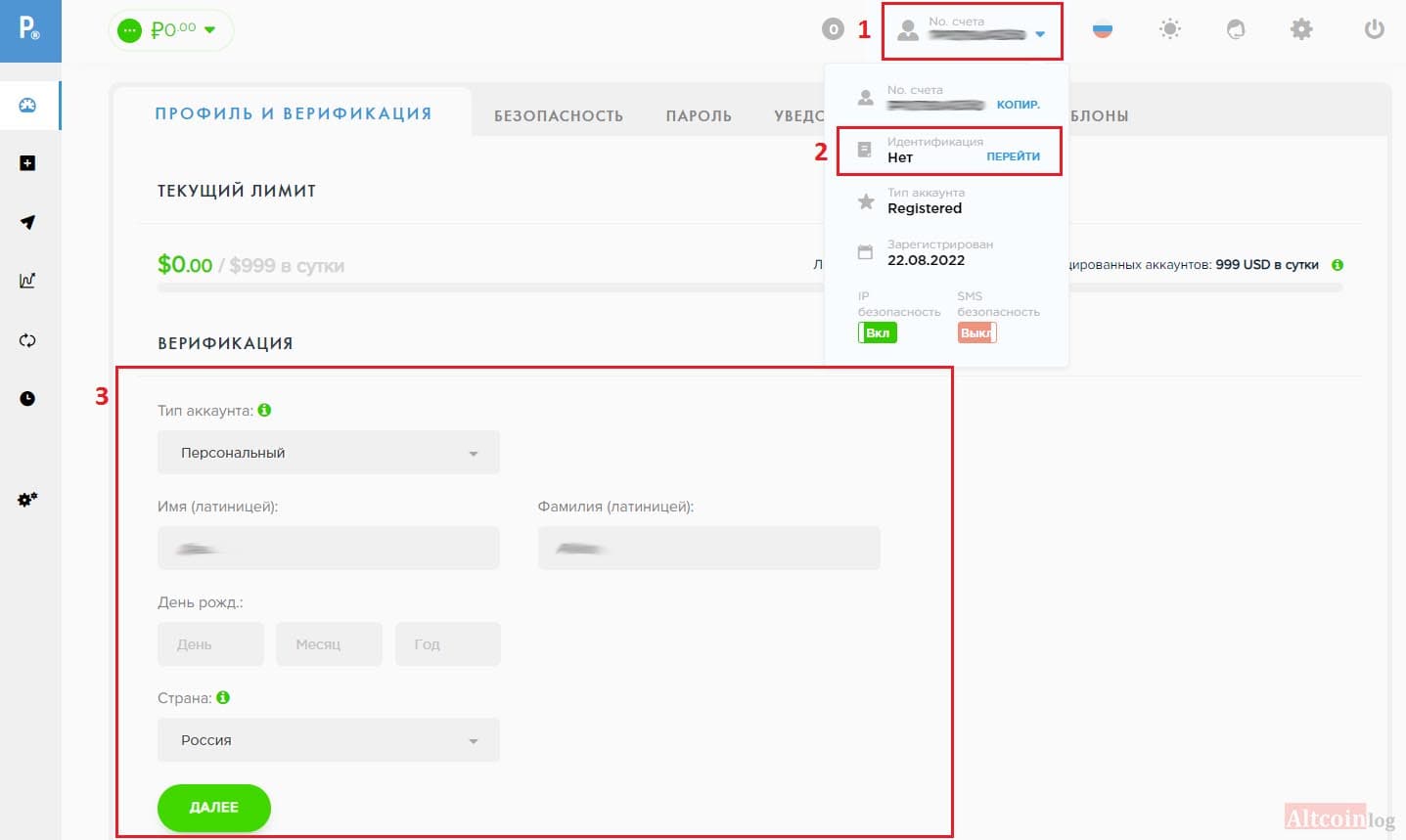This screenshot has width=1406, height=840.
Task: Open the Страна dropdown showing Россия
Action: 329,740
